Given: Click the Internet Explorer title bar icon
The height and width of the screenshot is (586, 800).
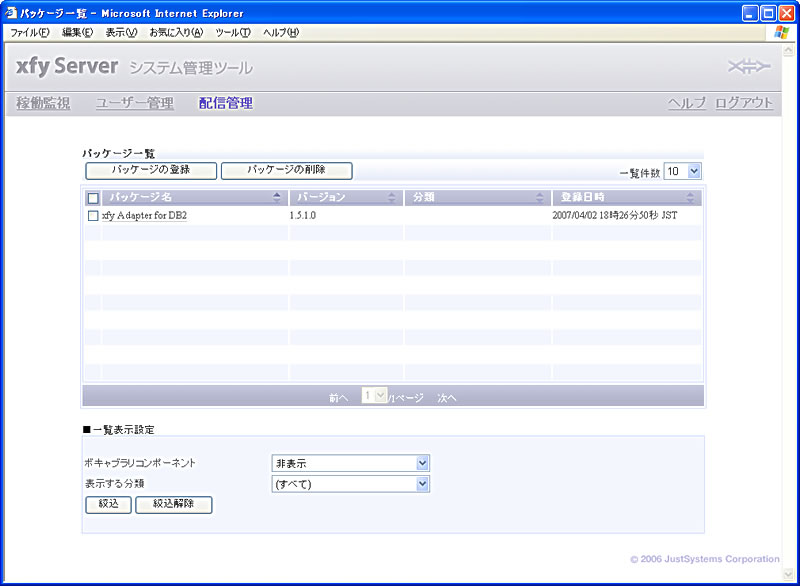Looking at the screenshot, I should (11, 13).
